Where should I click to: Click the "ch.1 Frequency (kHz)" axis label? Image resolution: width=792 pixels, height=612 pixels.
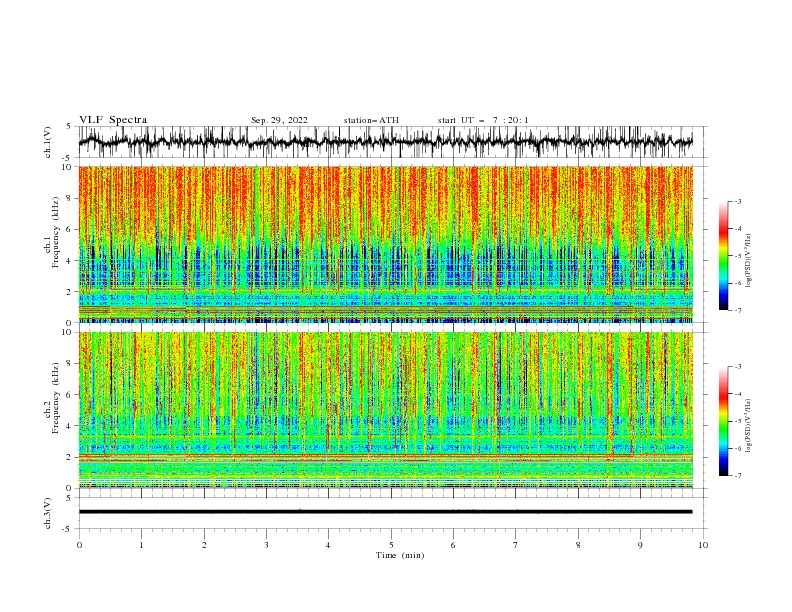[x=52, y=230]
